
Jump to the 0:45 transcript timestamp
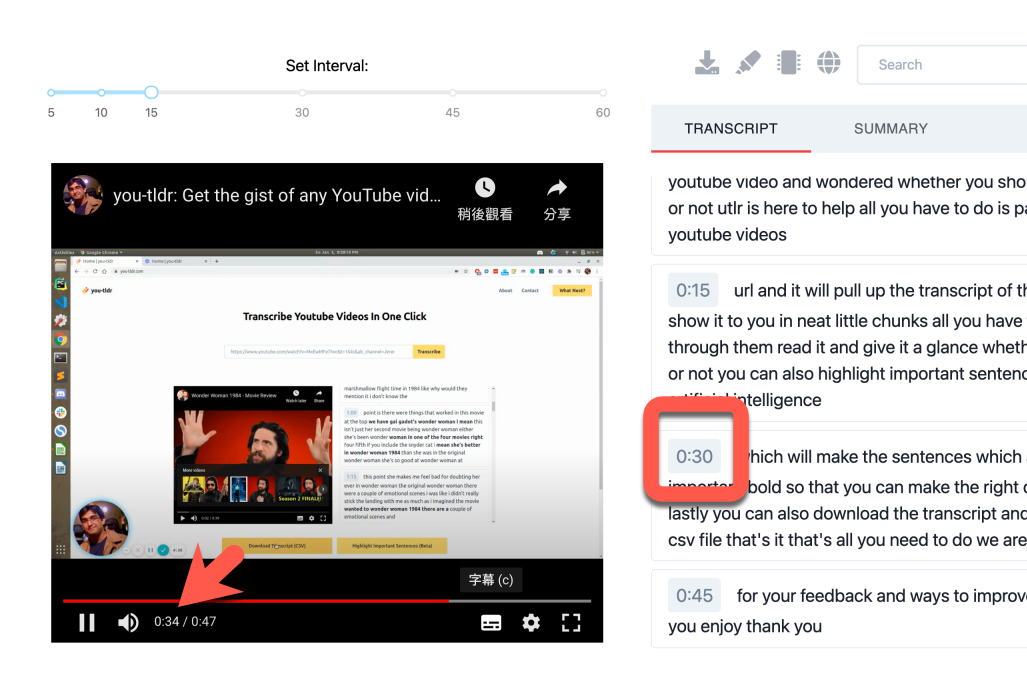(694, 594)
